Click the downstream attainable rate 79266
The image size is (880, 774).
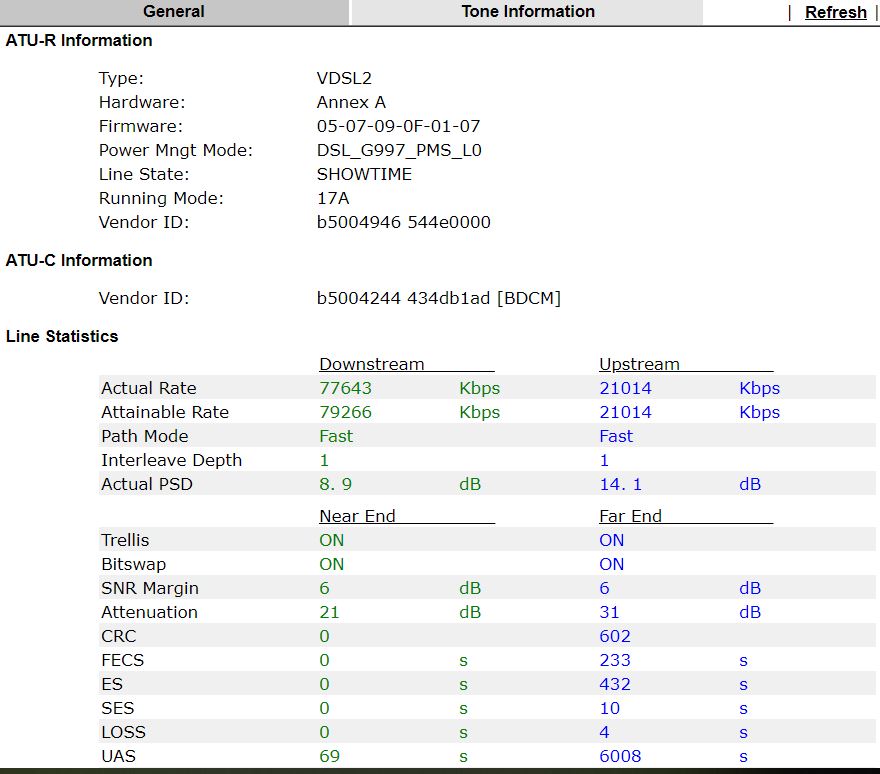coord(345,413)
